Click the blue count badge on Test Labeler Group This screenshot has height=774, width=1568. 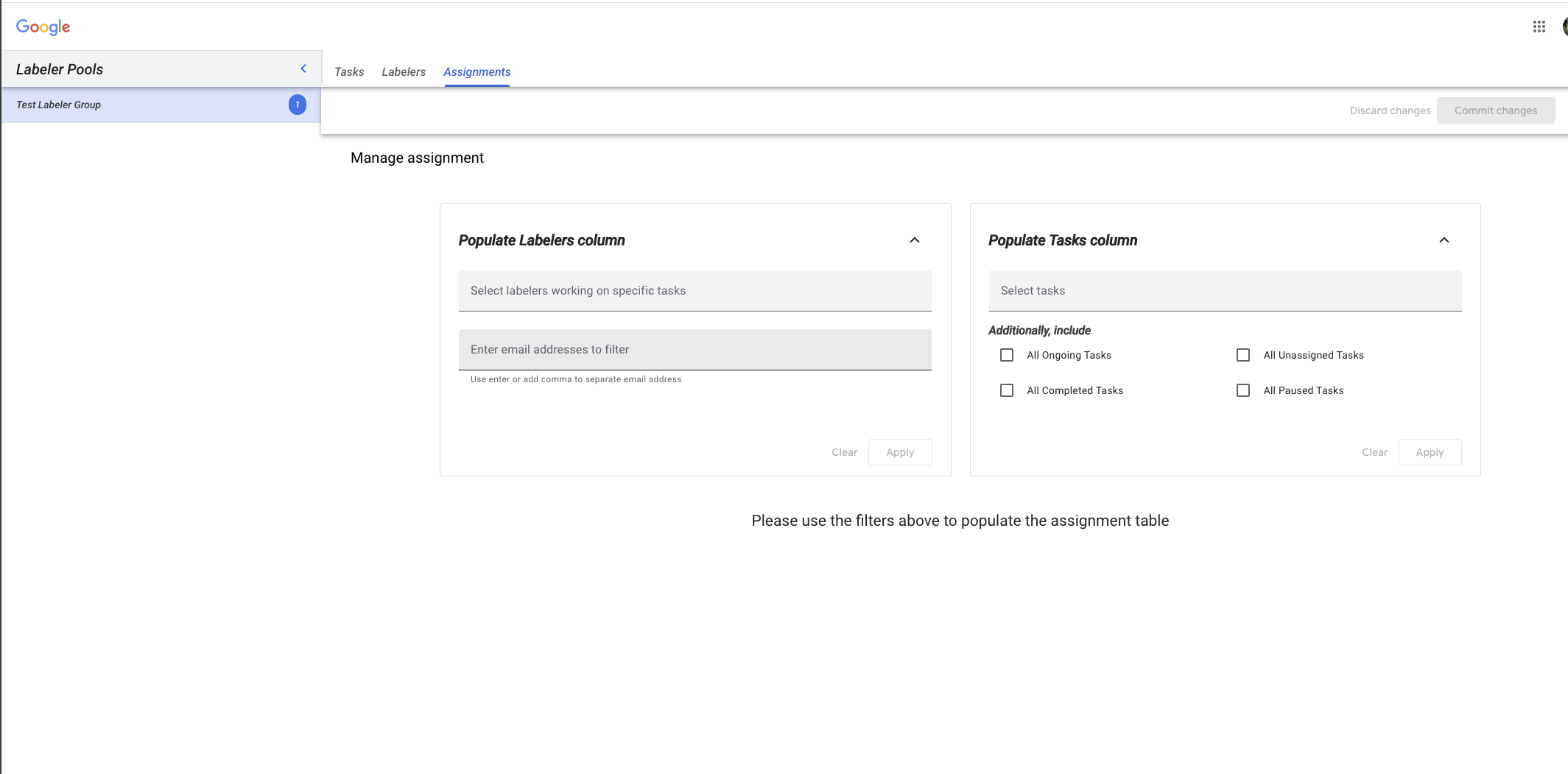pyautogui.click(x=298, y=105)
